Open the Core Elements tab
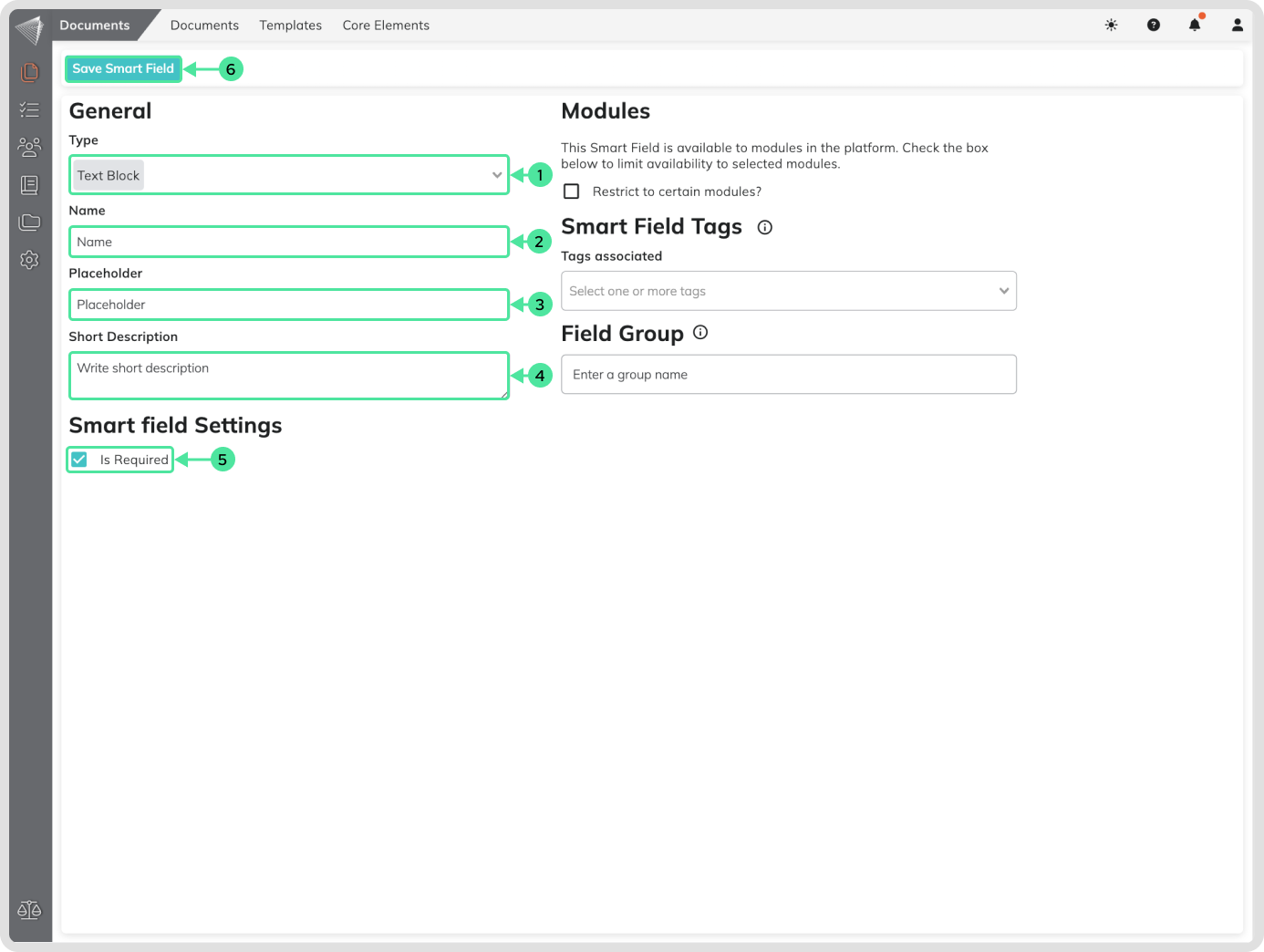 (x=386, y=26)
